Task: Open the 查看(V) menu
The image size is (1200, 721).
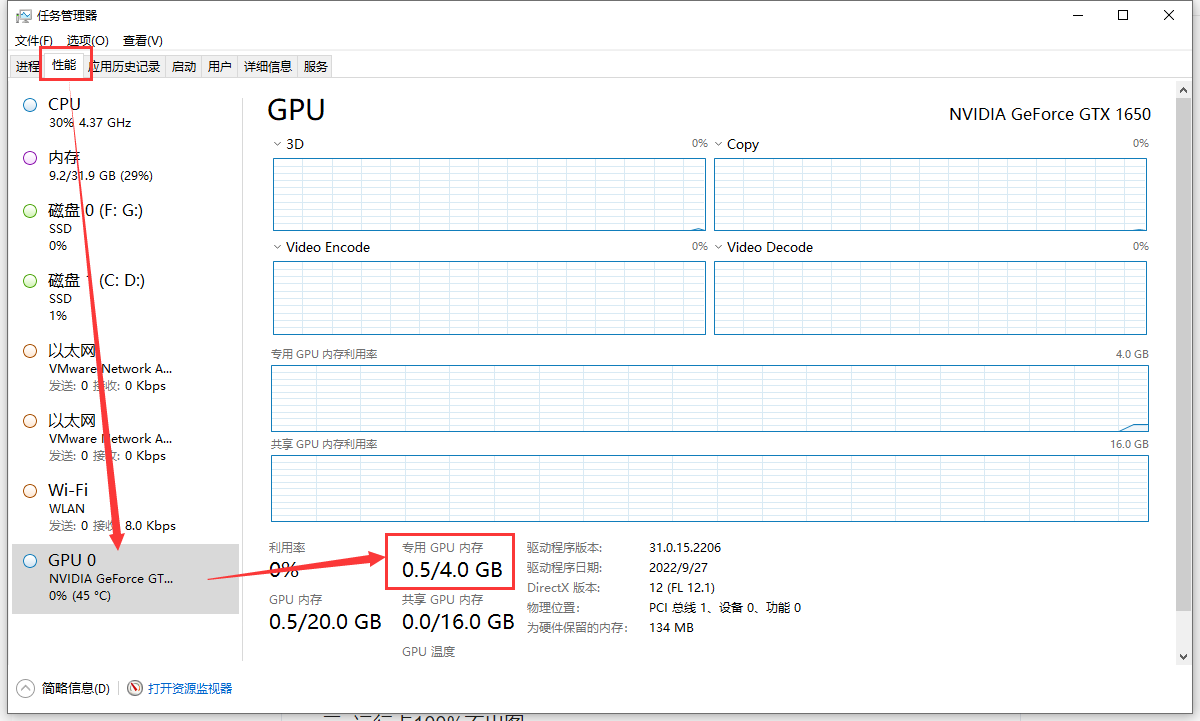Action: [x=143, y=40]
